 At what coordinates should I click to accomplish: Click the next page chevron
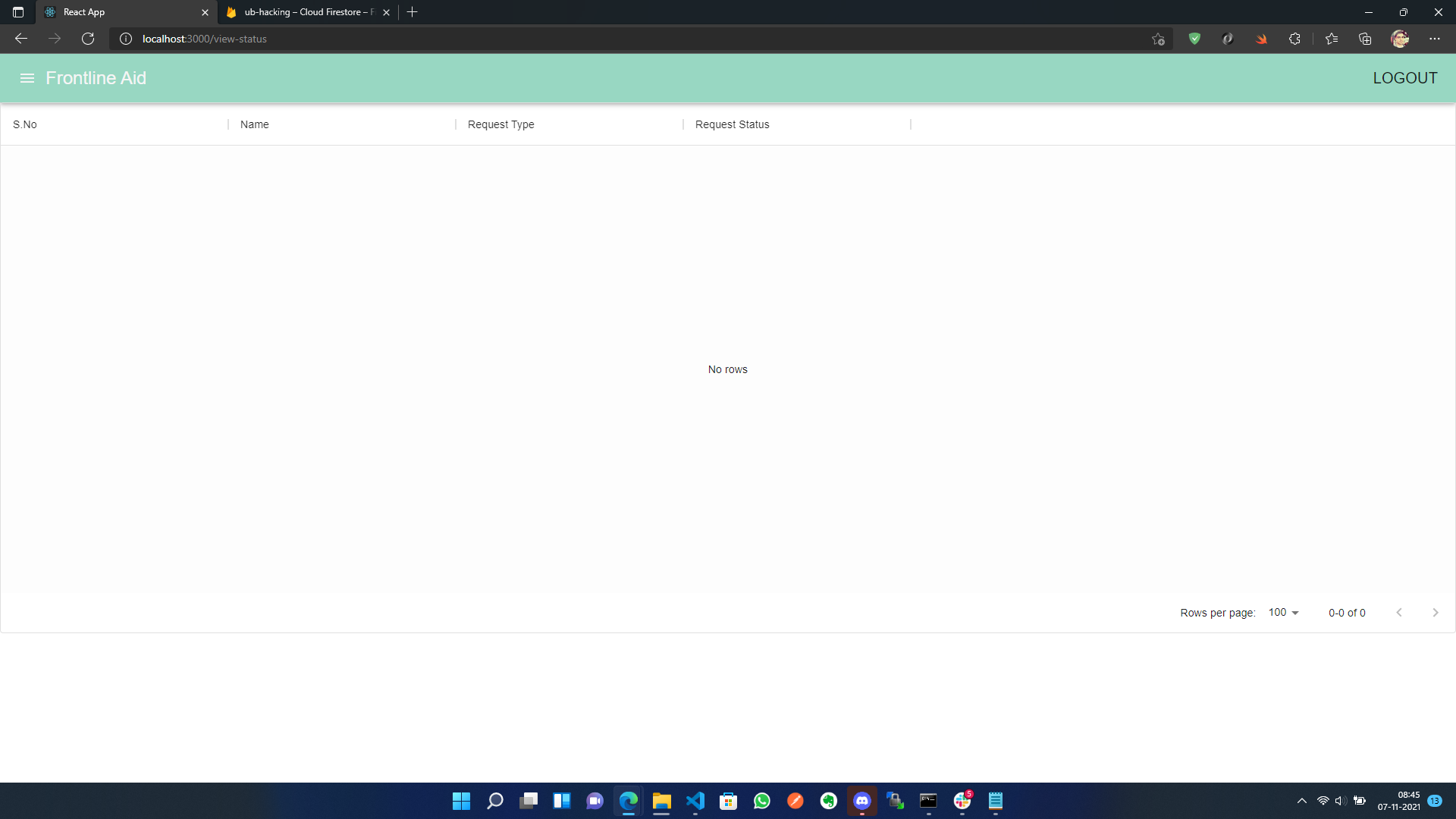coord(1435,613)
